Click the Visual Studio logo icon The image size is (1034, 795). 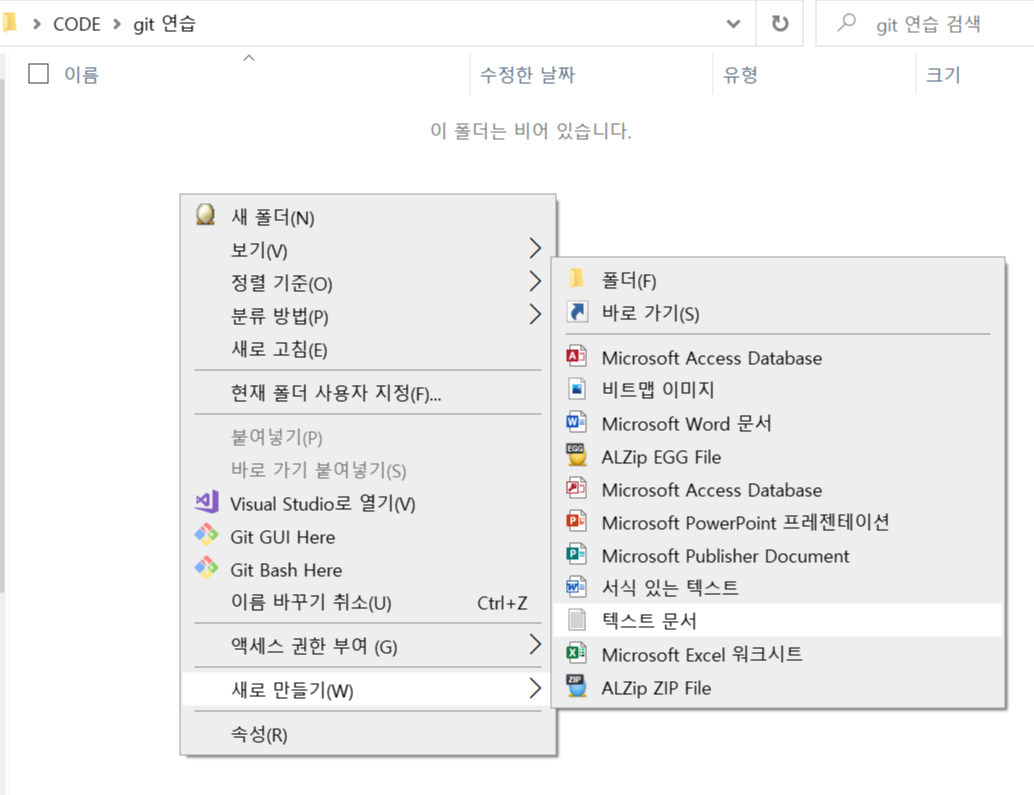206,502
